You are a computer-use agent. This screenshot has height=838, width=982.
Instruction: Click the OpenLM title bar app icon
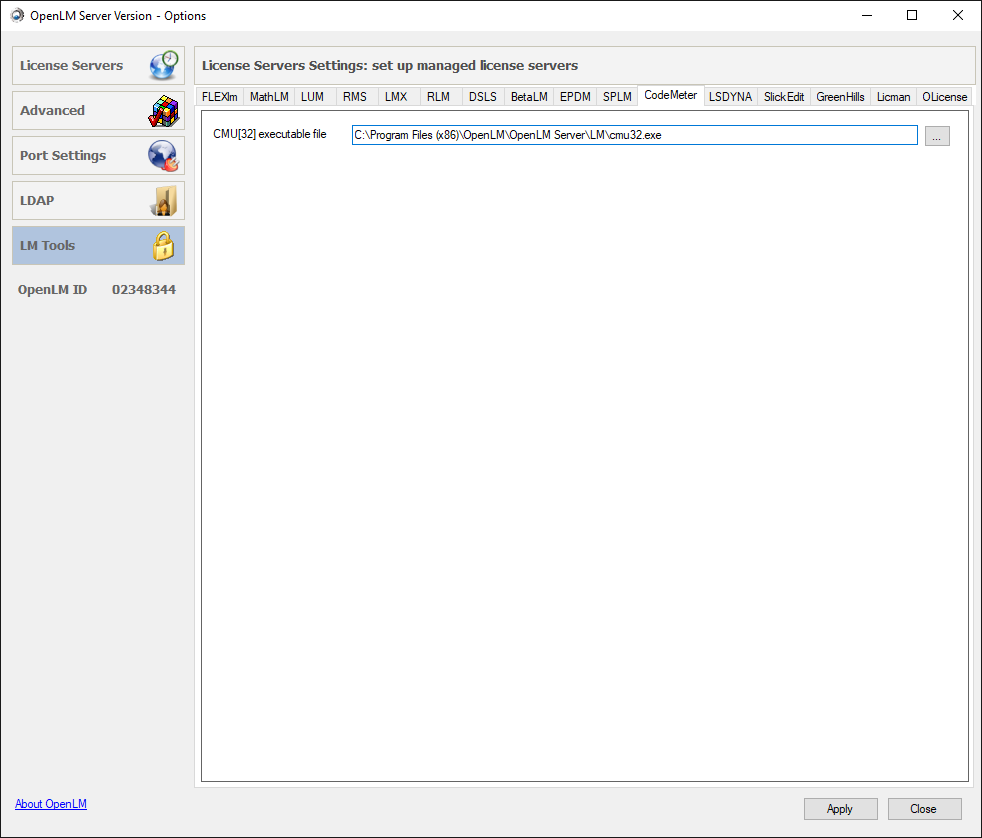[17, 16]
